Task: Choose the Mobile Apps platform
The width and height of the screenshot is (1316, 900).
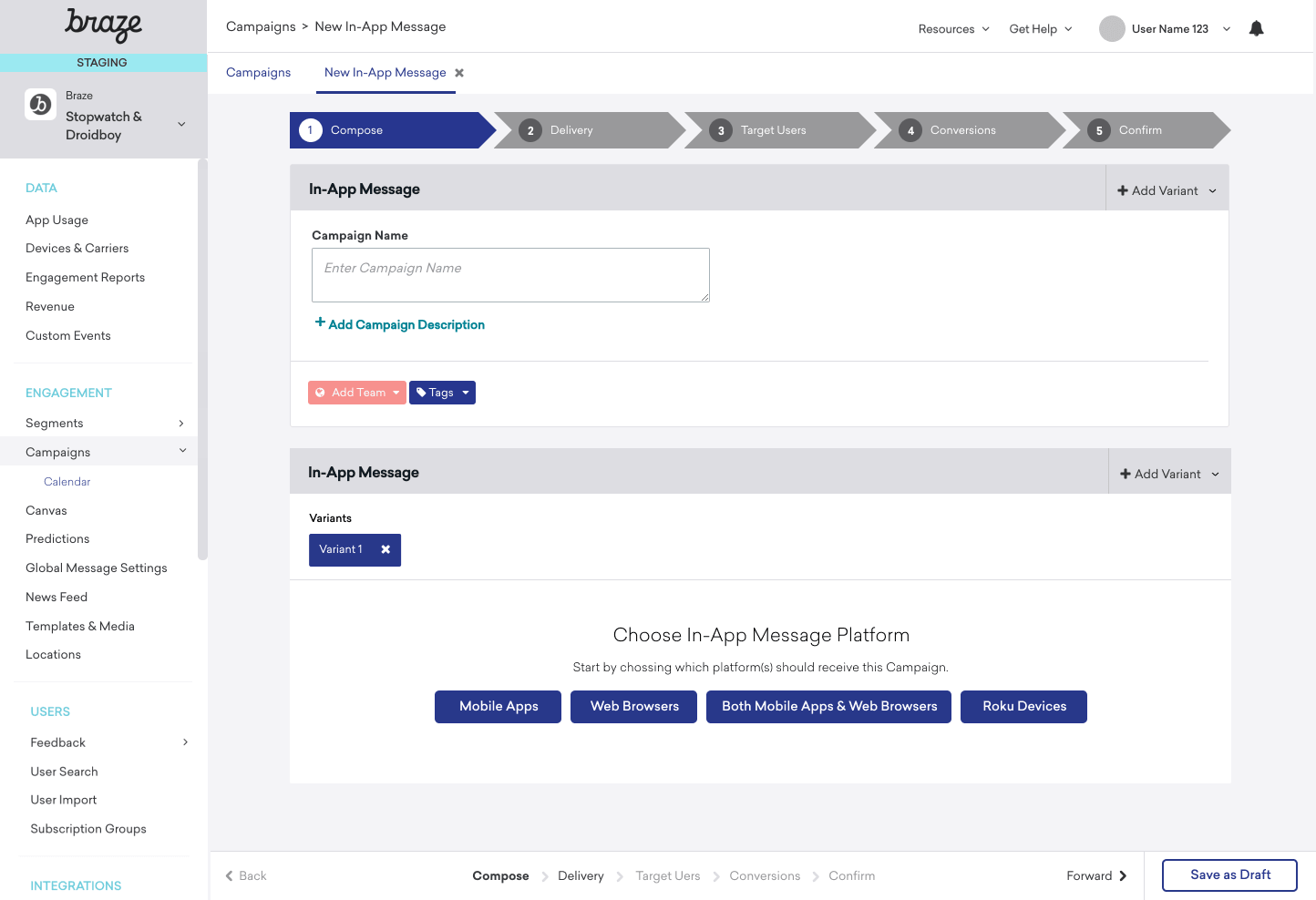Action: [498, 707]
